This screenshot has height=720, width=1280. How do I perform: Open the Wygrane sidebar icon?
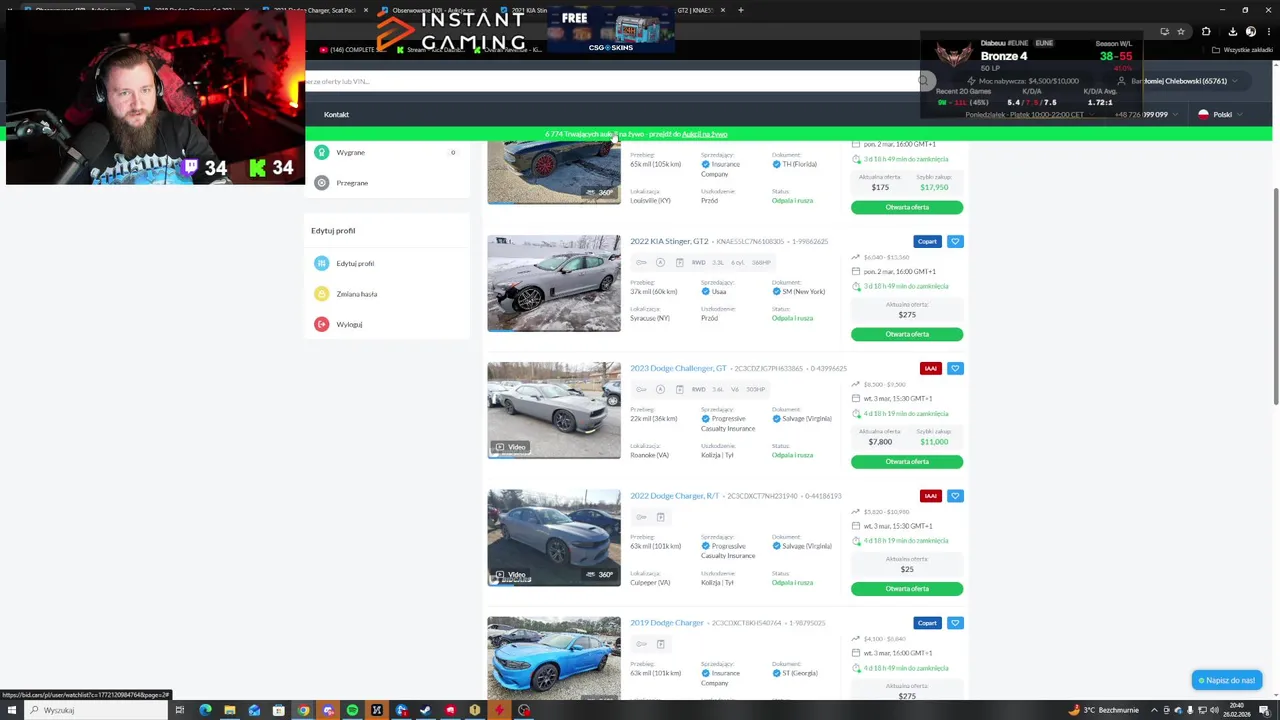coord(321,152)
